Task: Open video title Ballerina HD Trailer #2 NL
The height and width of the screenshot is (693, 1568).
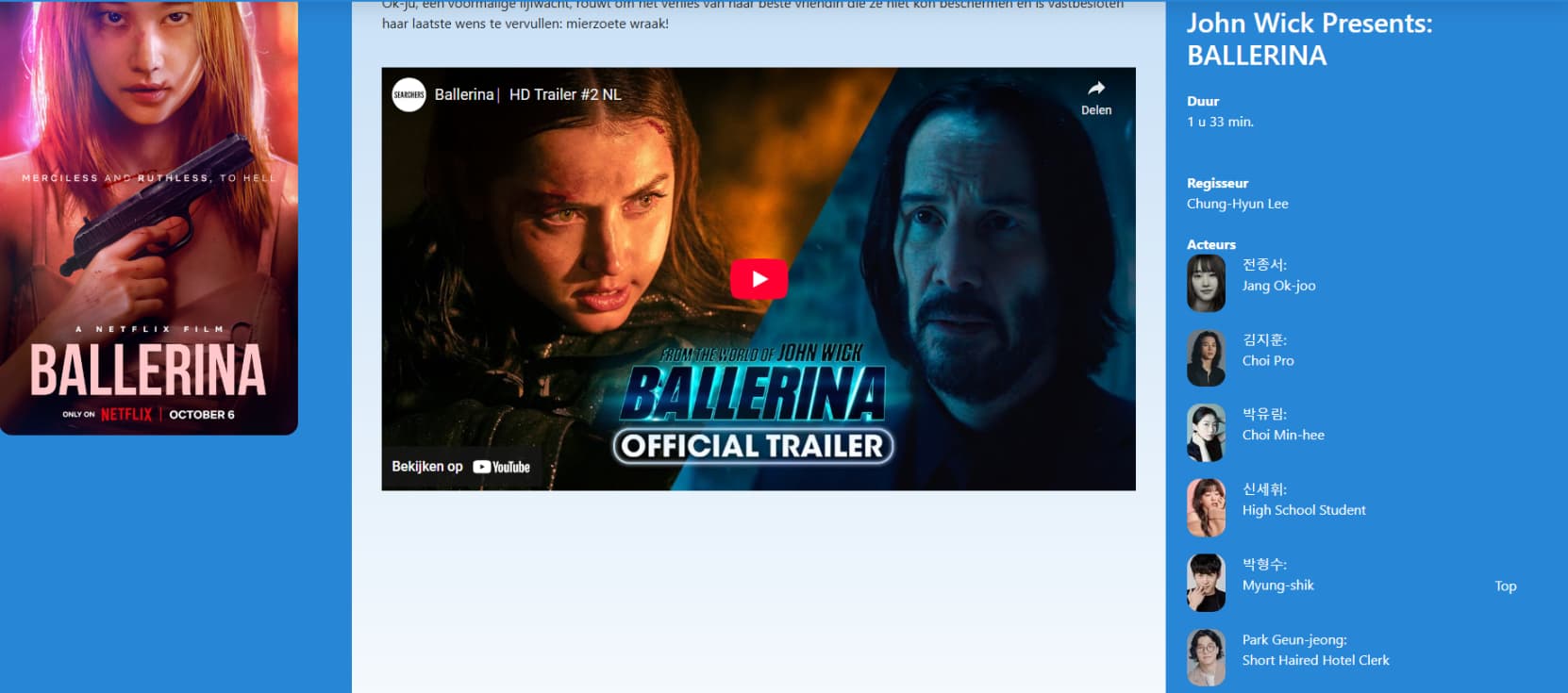Action: click(x=528, y=94)
